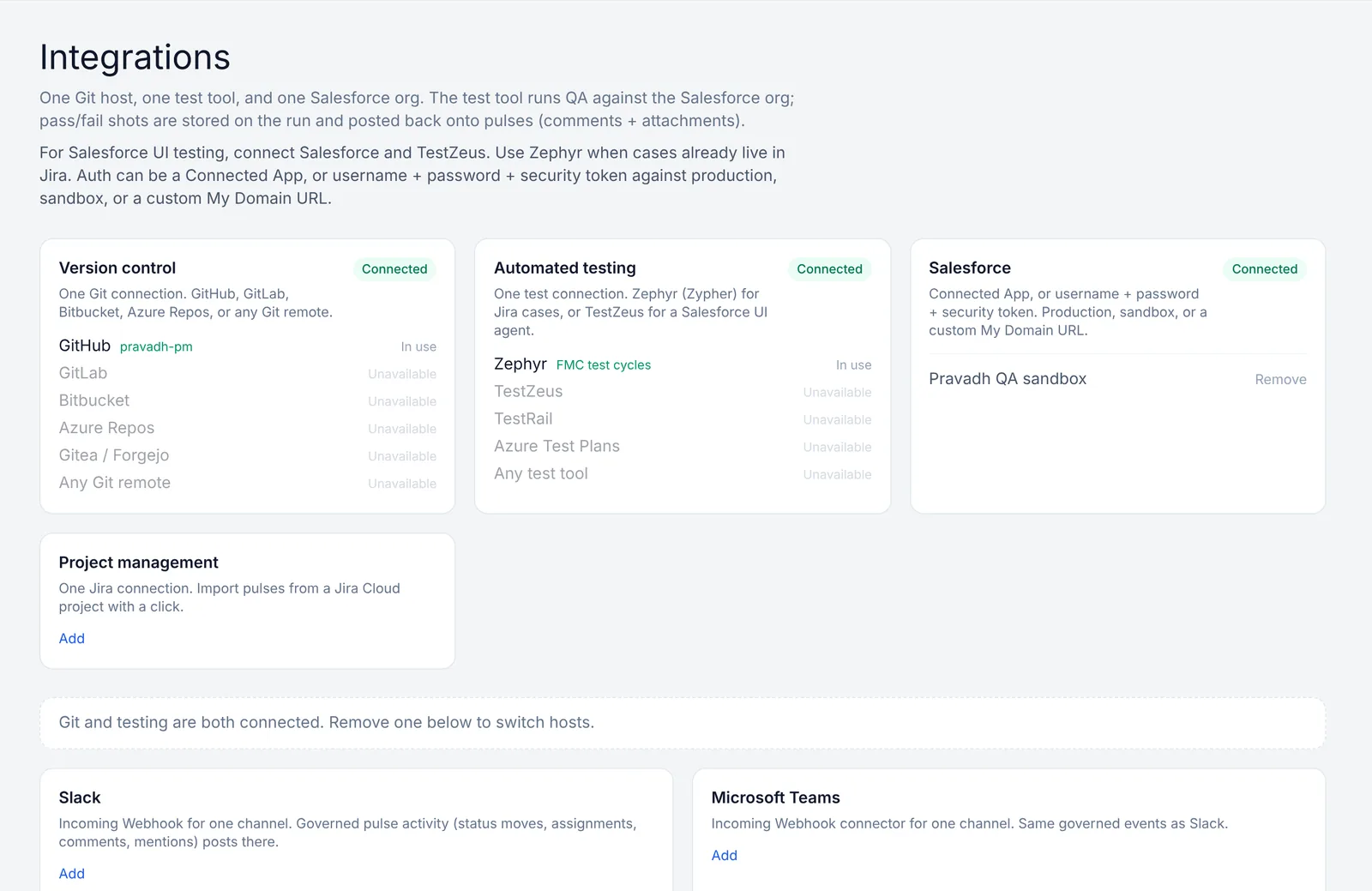This screenshot has height=891, width=1372.
Task: Click the Slack card title
Action: coord(80,797)
